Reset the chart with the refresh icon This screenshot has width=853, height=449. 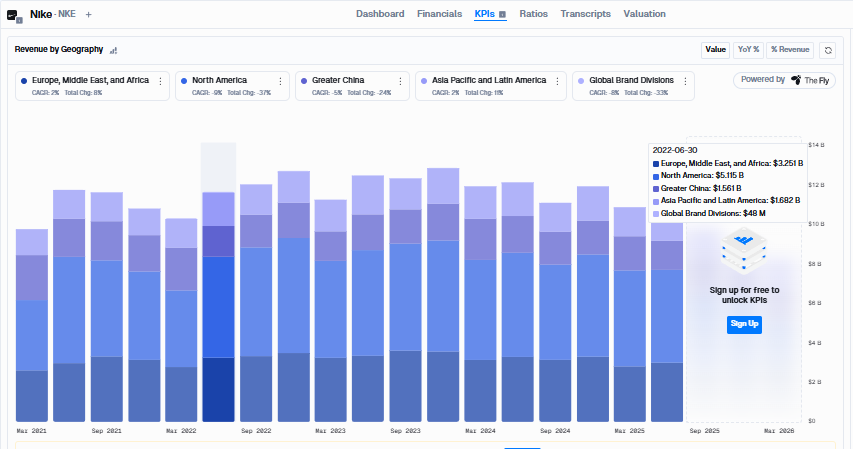(828, 50)
